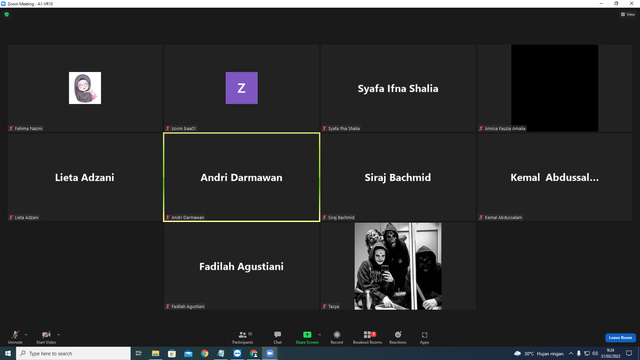Open the clock and date flyout
The height and width of the screenshot is (360, 640).
[x=611, y=353]
